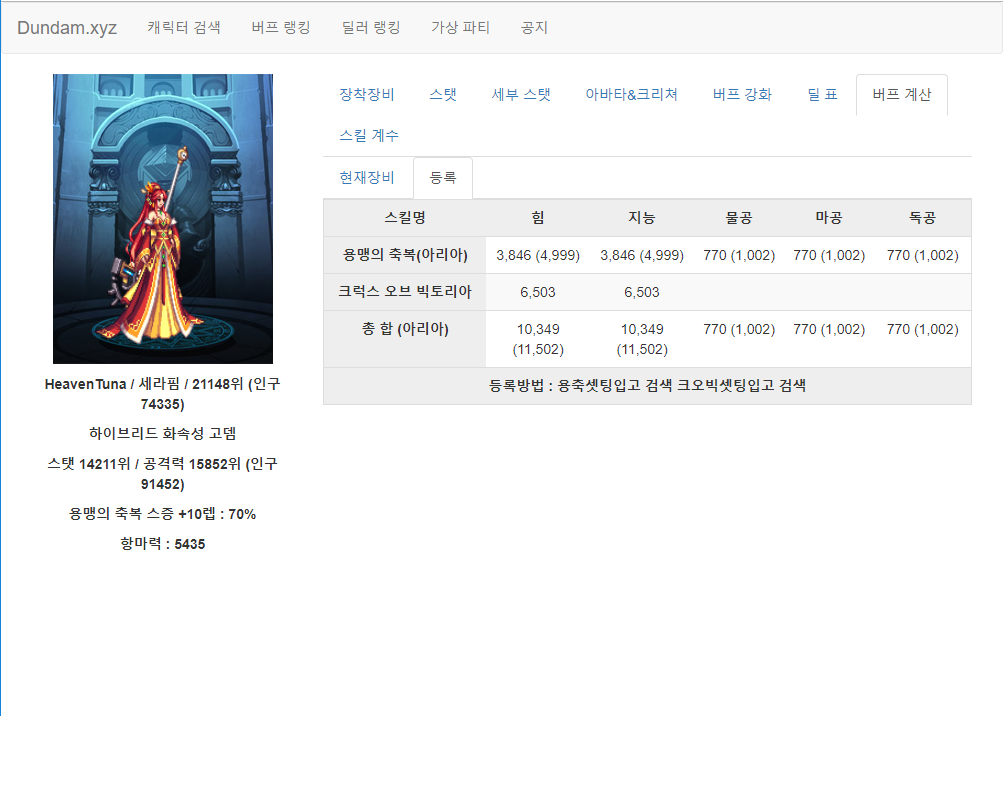Click 힘 value 6,503 in 크럭스 오브 빅토리아 row
This screenshot has width=1003, height=788.
pos(538,292)
